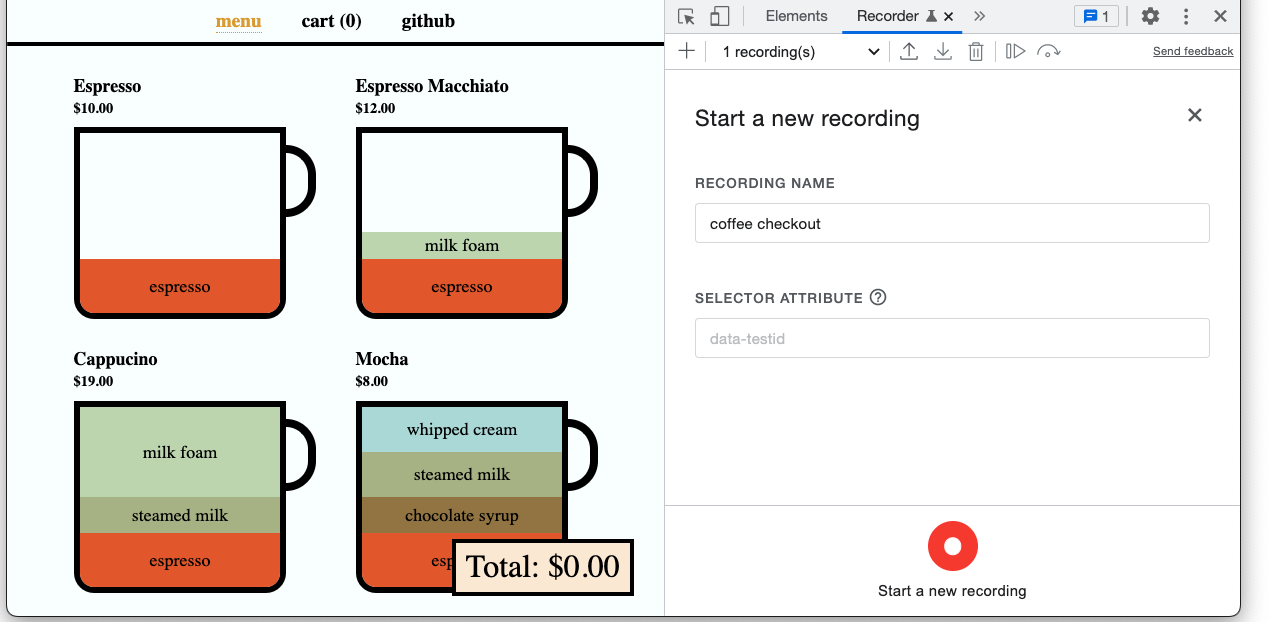Click the Cappucino heading text
The height and width of the screenshot is (622, 1269).
(115, 359)
